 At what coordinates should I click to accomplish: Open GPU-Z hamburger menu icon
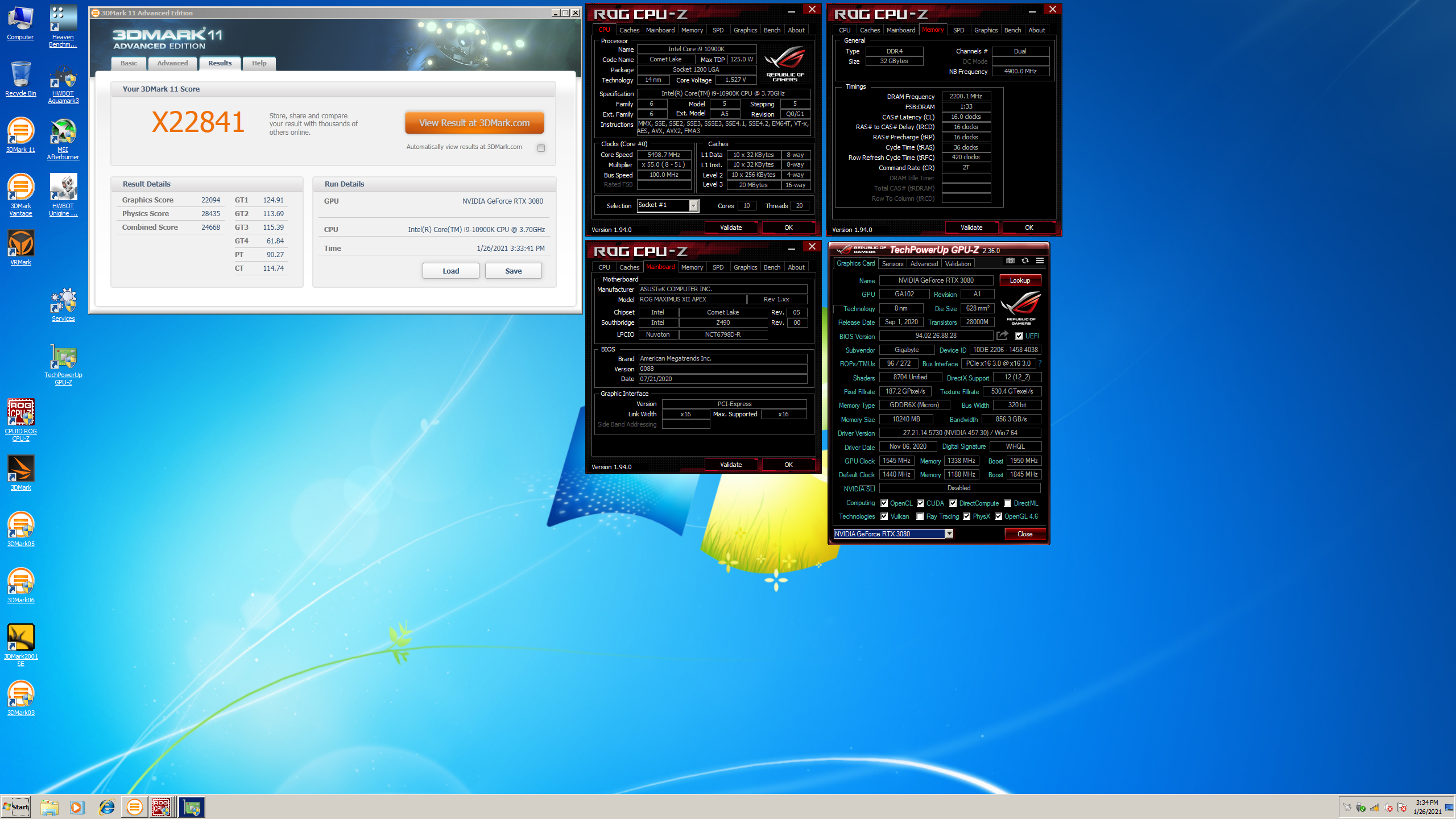[1040, 260]
